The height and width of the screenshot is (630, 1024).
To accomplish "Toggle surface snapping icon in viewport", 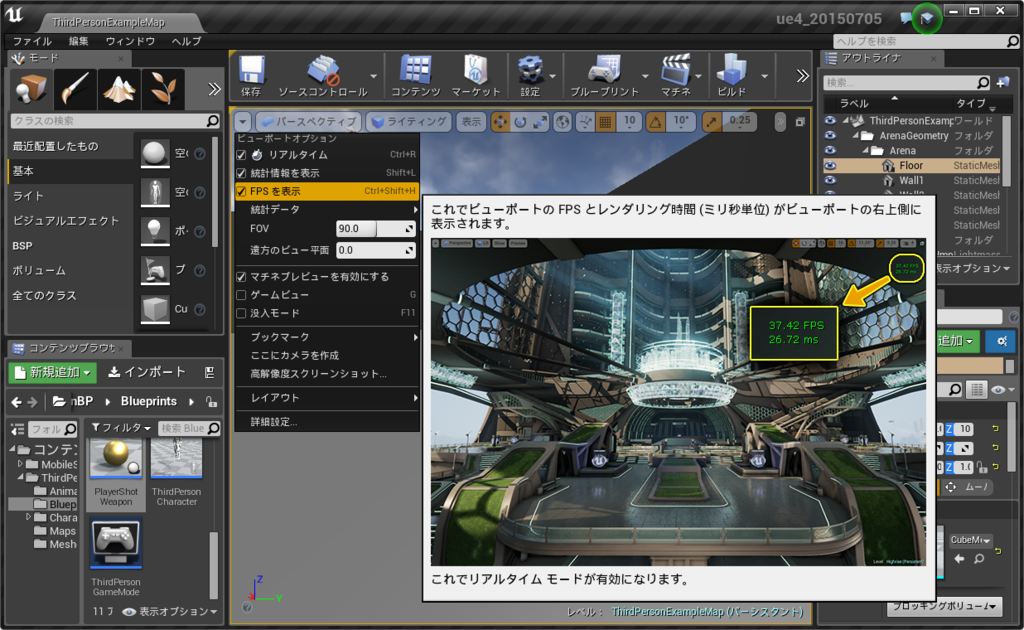I will [585, 122].
